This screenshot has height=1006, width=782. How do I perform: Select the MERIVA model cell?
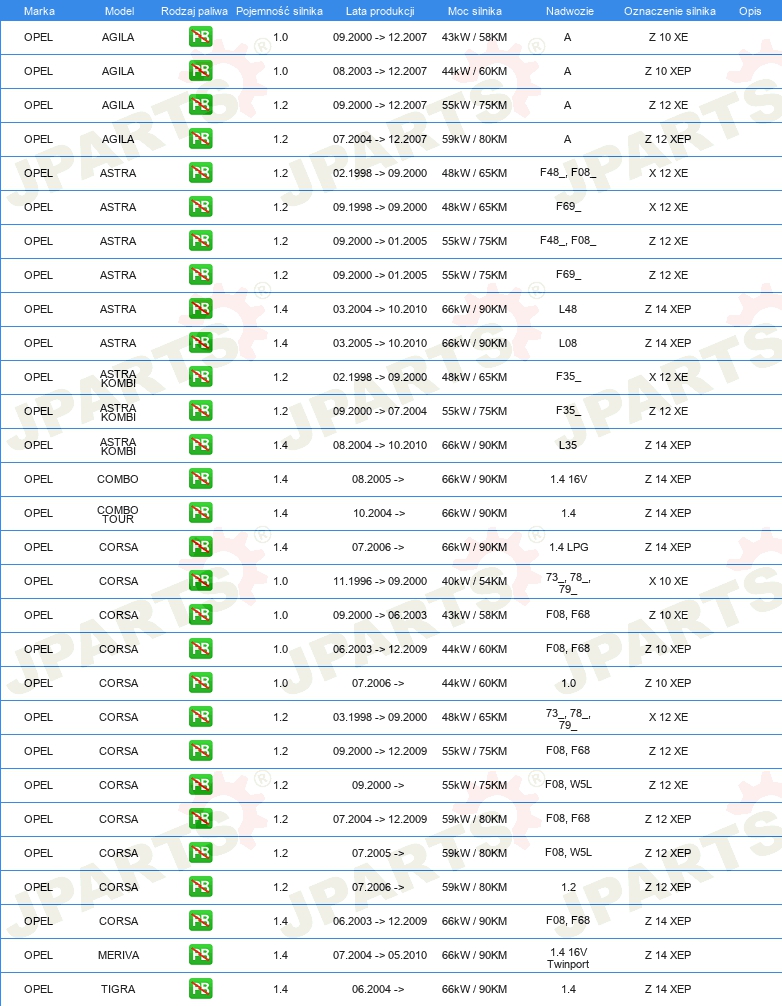[x=118, y=955]
